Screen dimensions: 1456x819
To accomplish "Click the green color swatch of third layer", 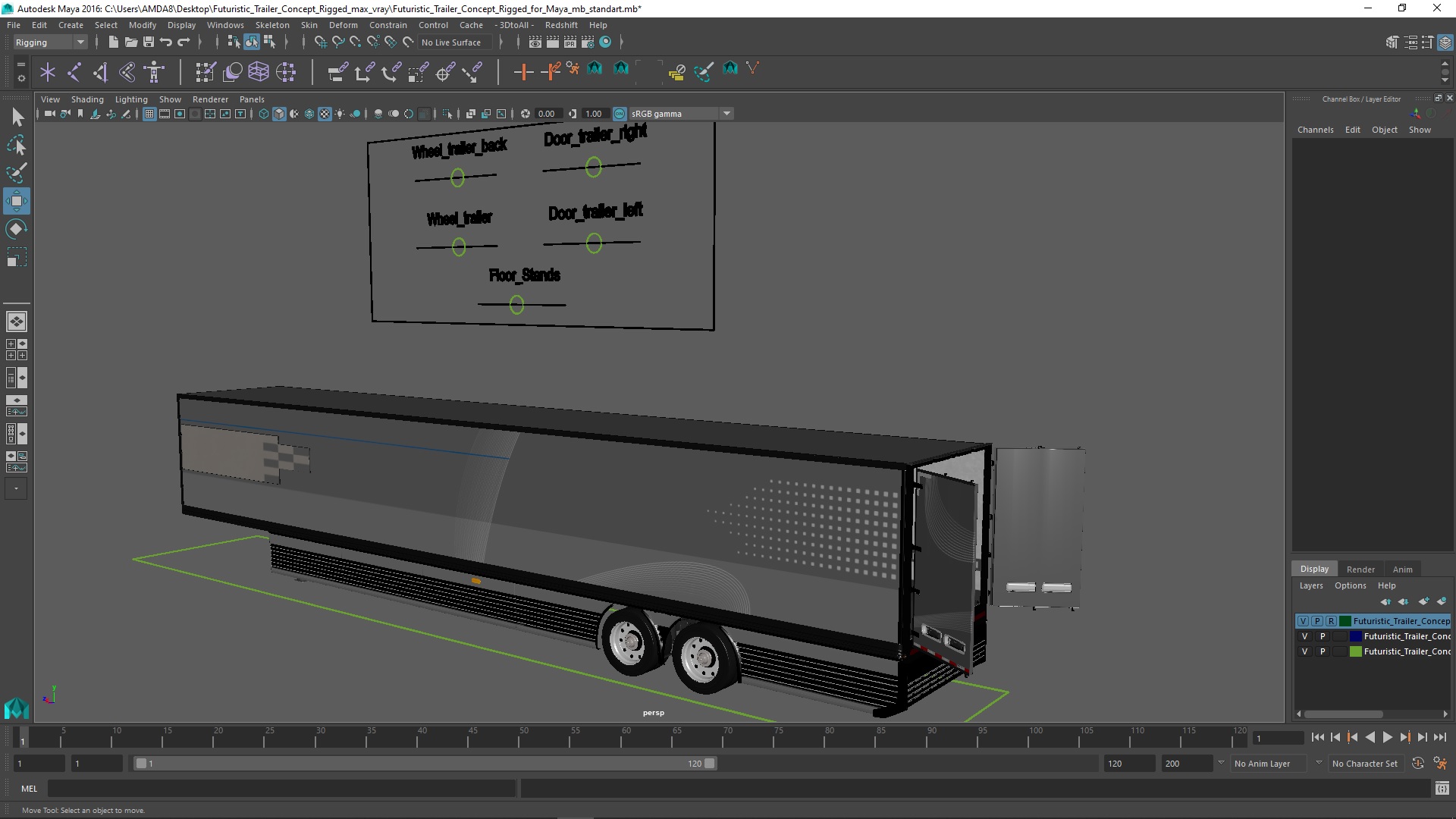I will [1356, 651].
